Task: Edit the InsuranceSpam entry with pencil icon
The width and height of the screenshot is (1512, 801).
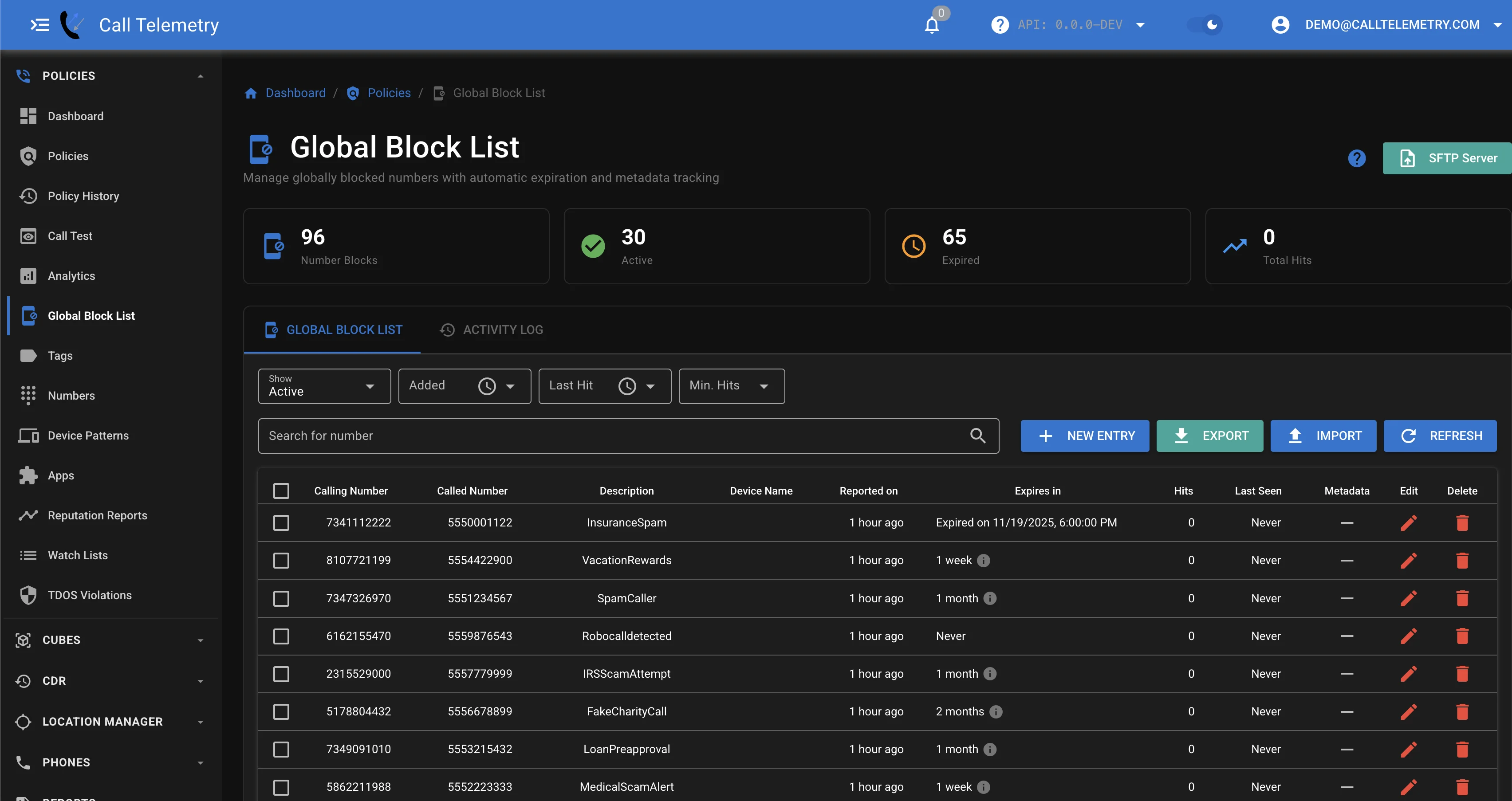Action: coord(1408,523)
